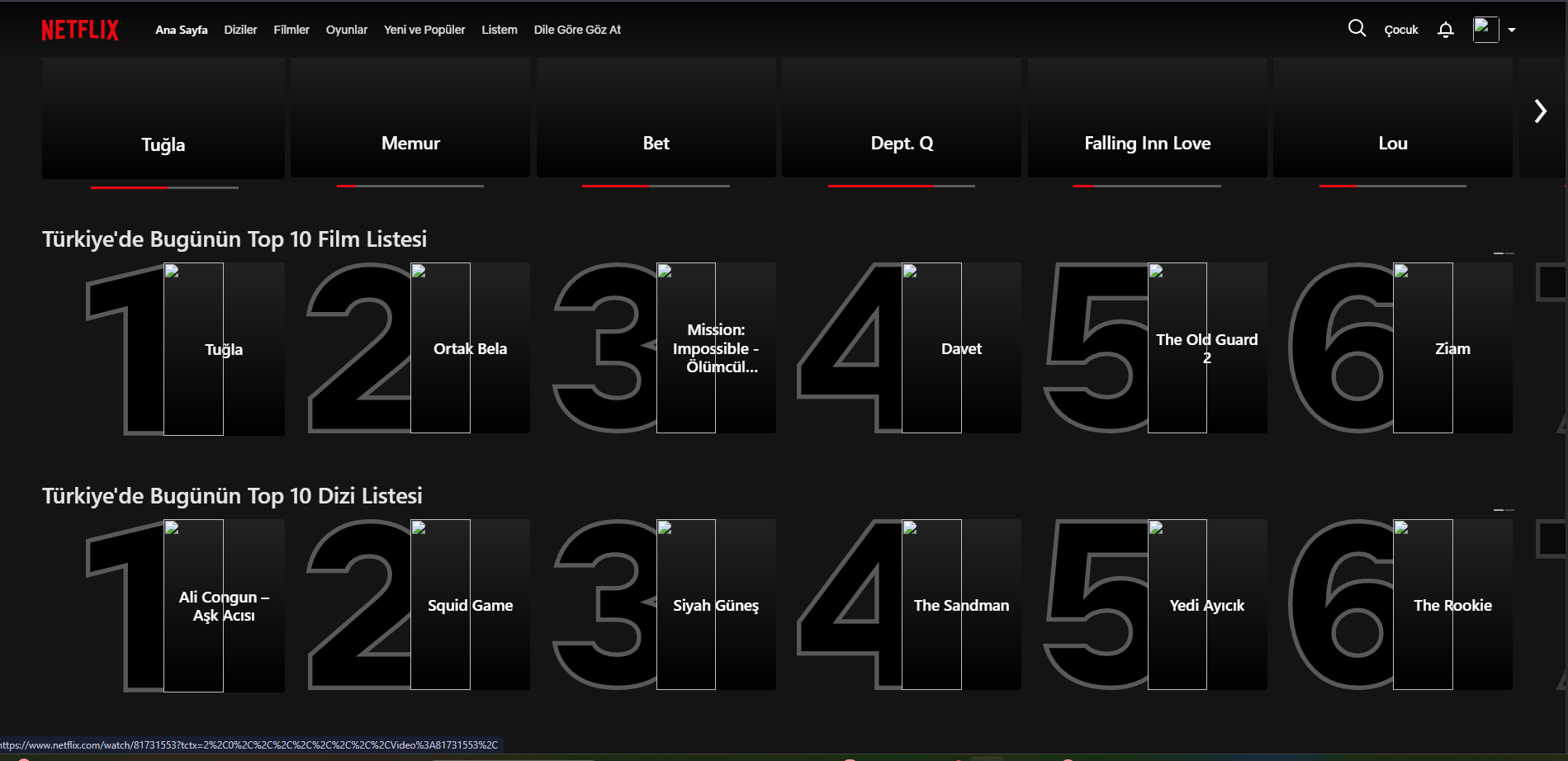Image resolution: width=1568 pixels, height=761 pixels.
Task: Open the Top 10 Dizi Listesi heading
Action: tap(232, 496)
